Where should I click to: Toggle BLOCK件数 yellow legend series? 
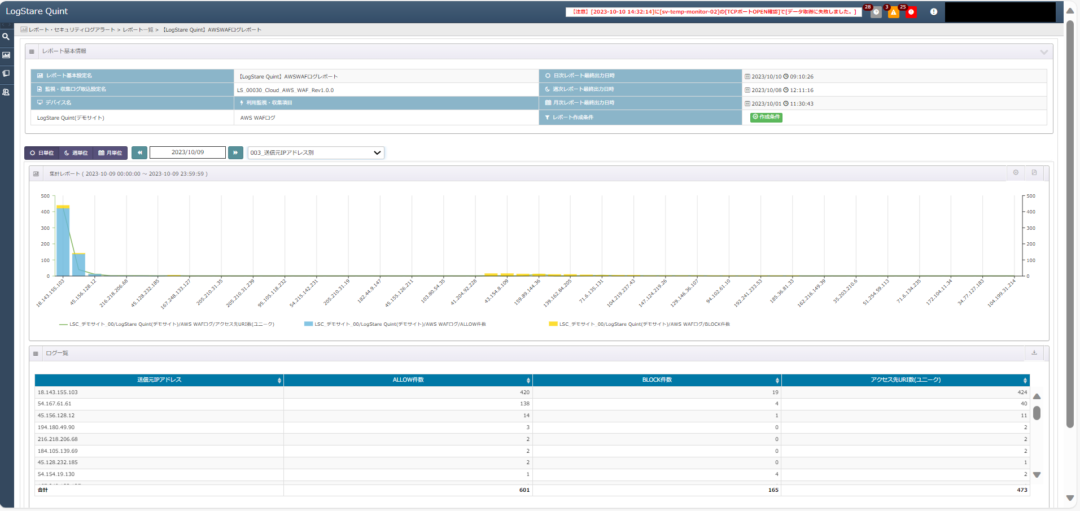[x=639, y=323]
